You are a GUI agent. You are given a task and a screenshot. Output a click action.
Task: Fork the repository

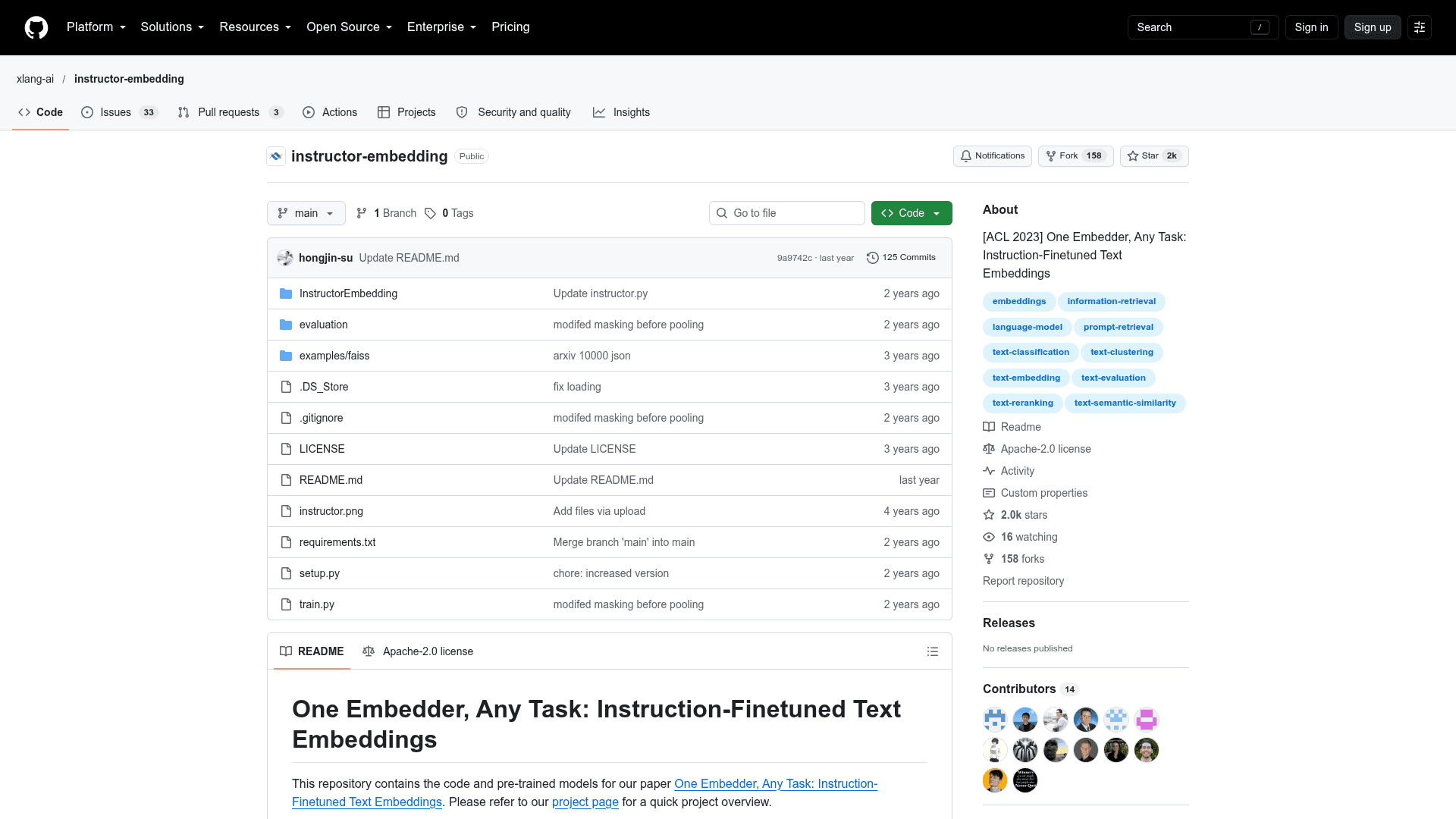(x=1075, y=156)
